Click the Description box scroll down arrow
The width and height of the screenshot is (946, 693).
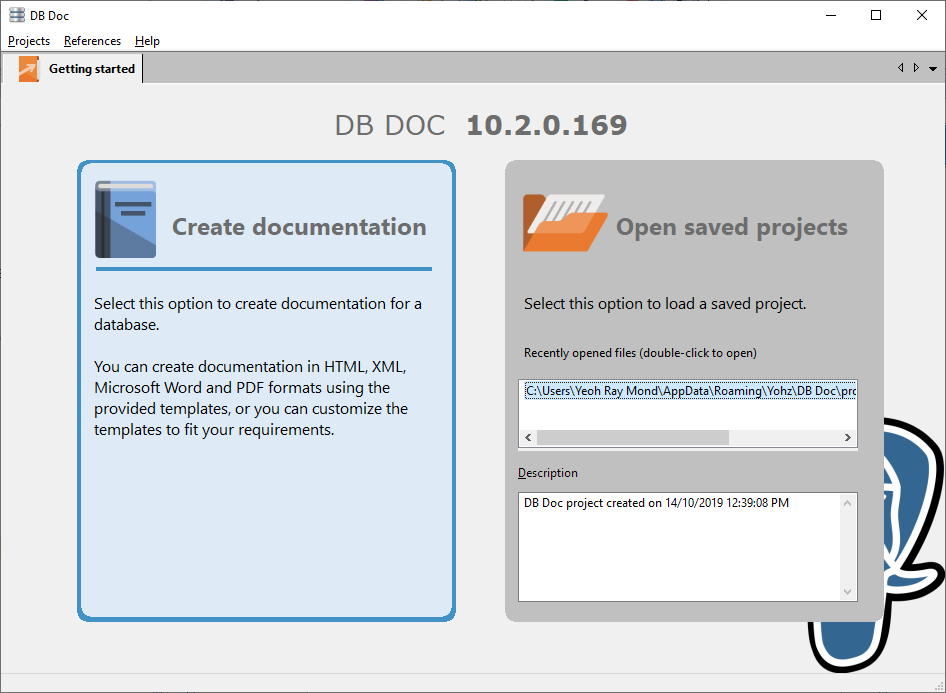pos(848,592)
